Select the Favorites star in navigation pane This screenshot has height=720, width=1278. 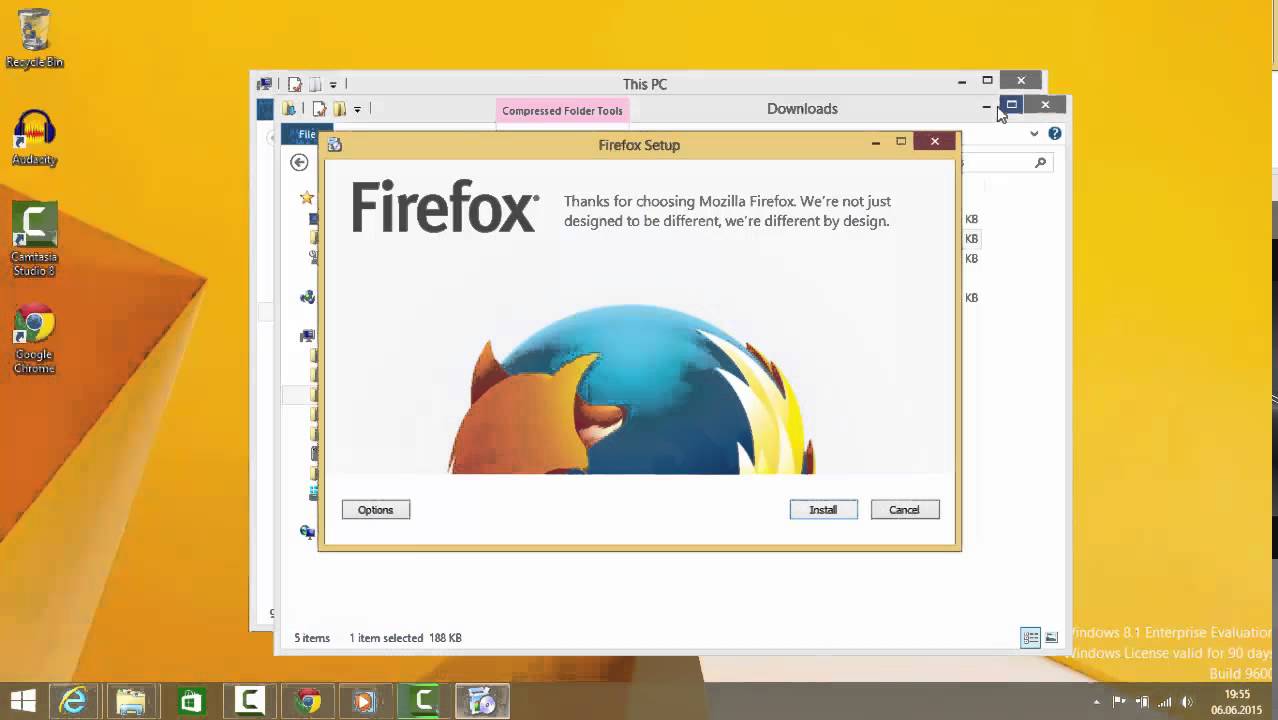(x=307, y=198)
